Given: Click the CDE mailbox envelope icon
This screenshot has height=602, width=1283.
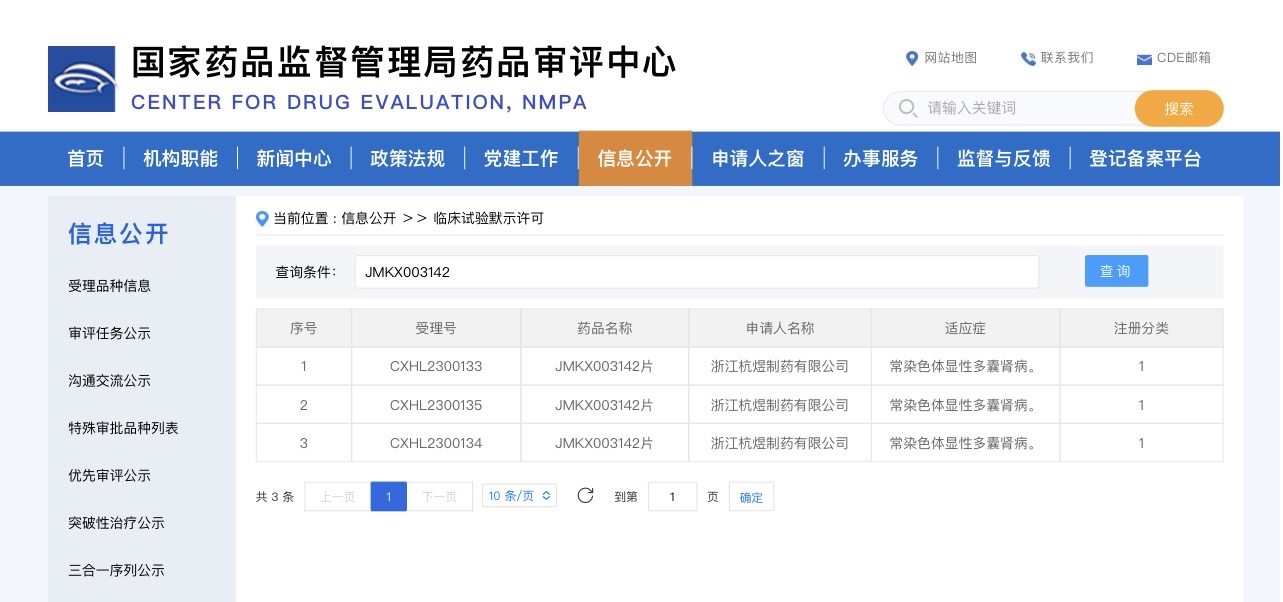Looking at the screenshot, I should point(1144,59).
